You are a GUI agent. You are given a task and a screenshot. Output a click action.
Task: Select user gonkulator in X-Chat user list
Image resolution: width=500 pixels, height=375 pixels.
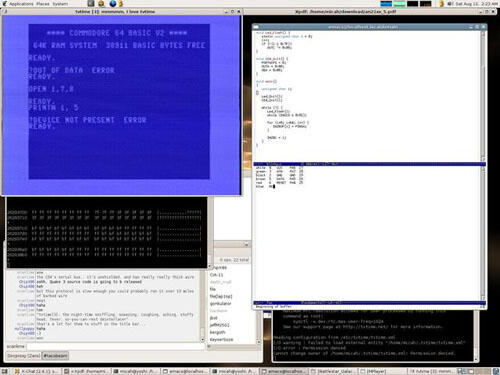coord(220,304)
